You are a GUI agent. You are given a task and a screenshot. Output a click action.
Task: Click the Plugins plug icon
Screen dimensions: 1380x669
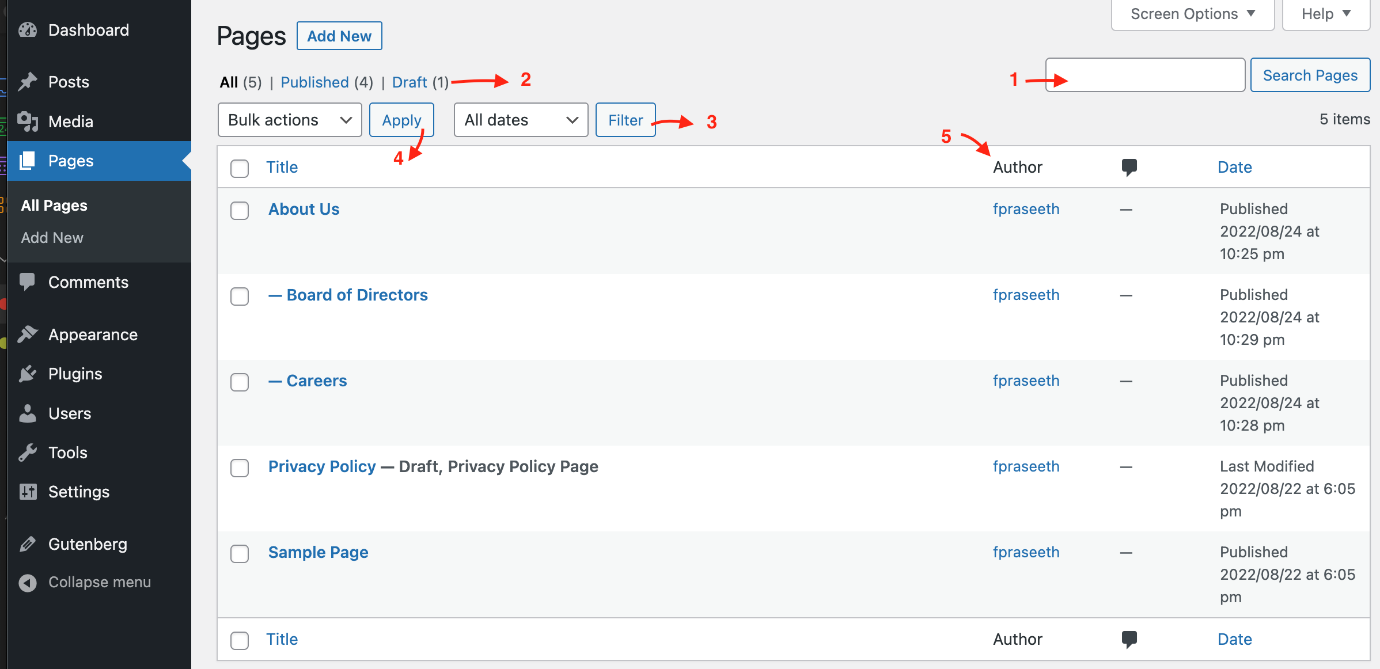click(x=28, y=374)
